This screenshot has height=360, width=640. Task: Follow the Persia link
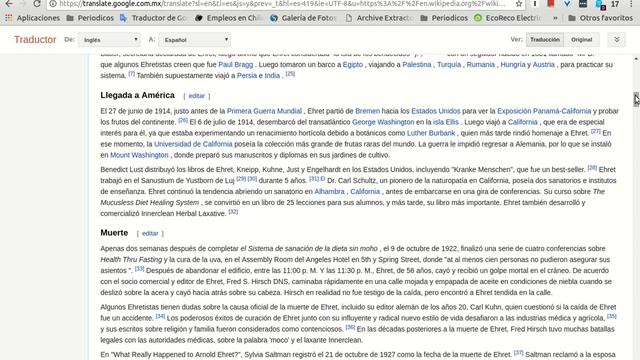[247, 76]
